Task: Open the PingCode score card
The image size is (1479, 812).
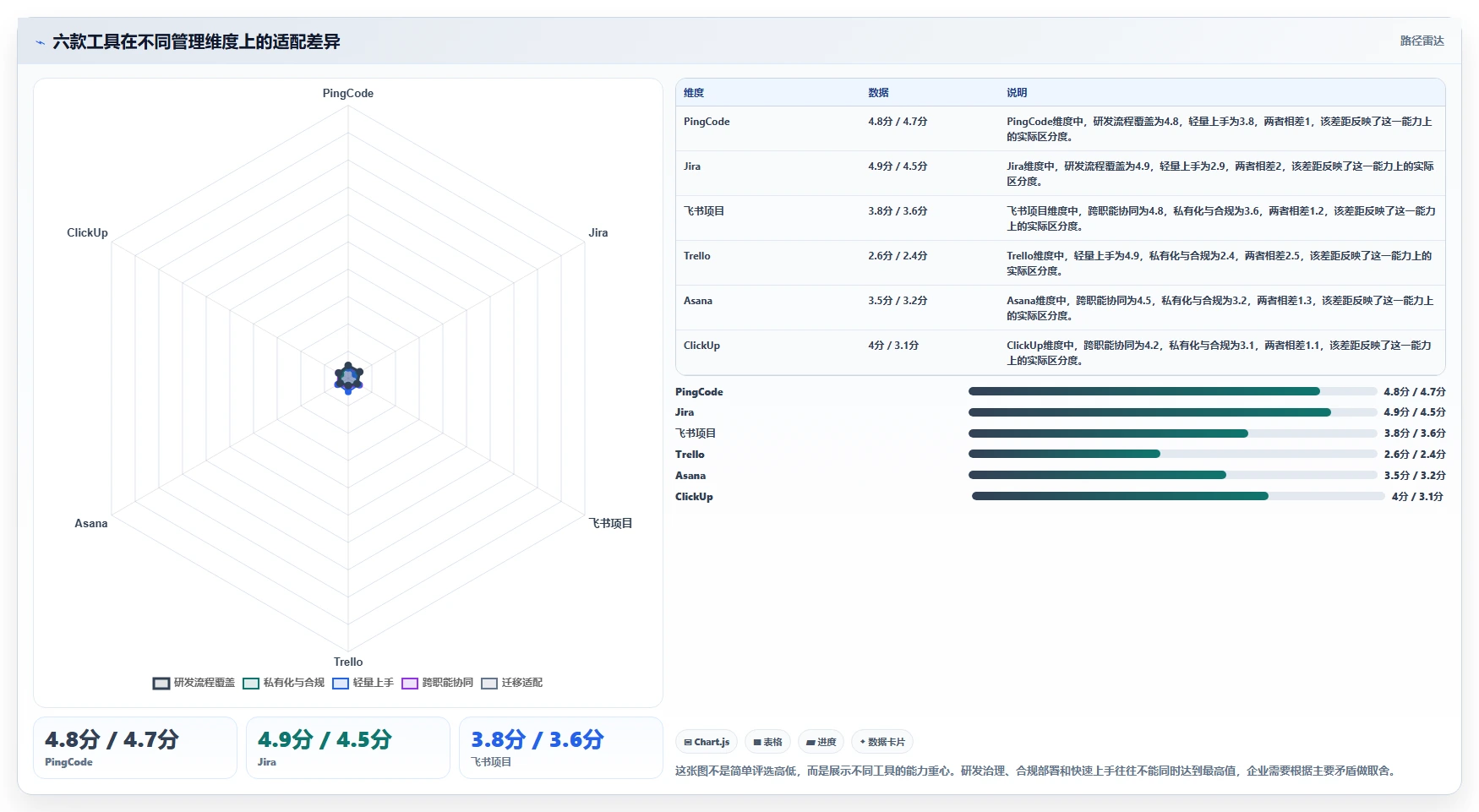Action: 135,748
